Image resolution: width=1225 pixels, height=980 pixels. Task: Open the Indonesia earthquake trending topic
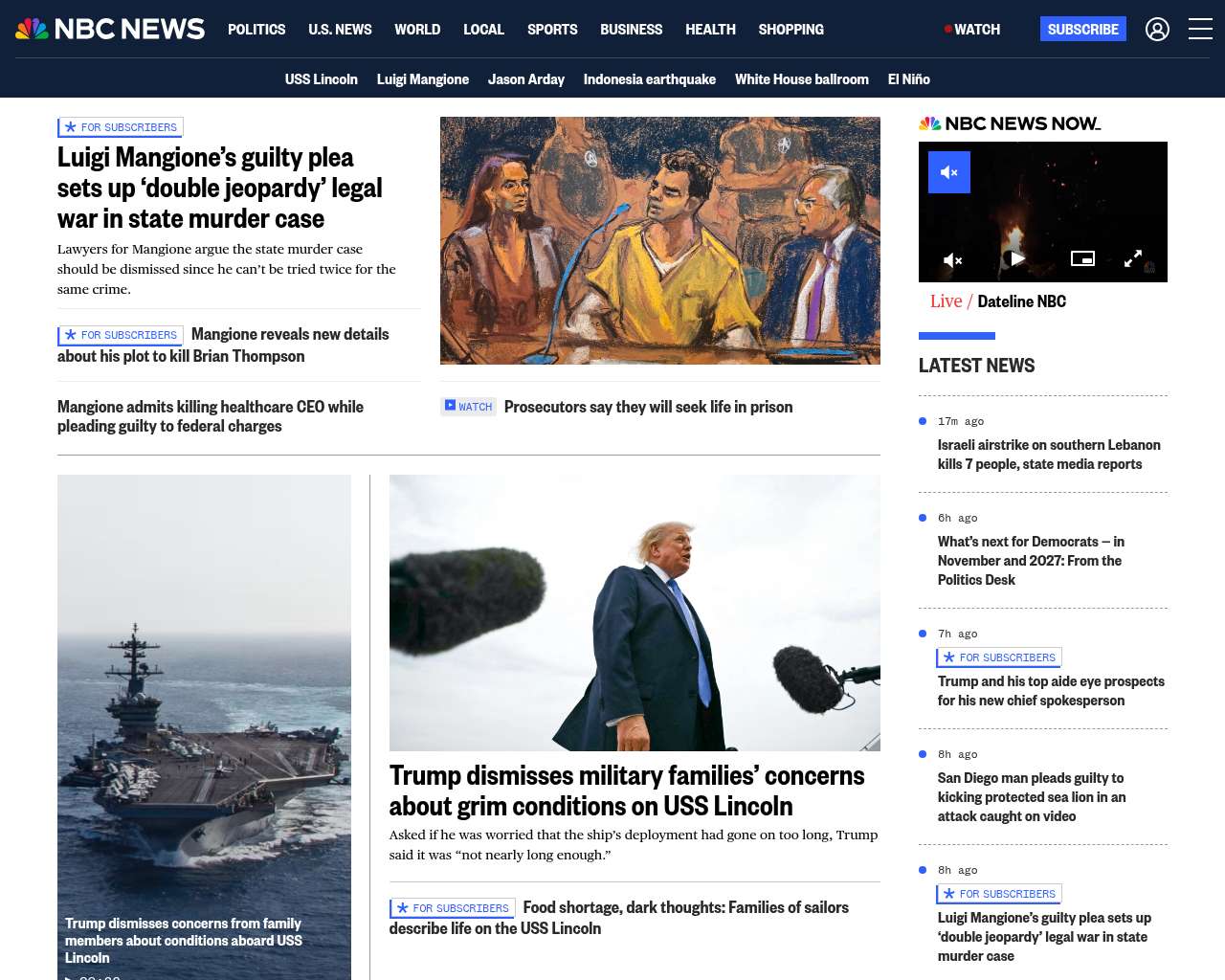649,79
